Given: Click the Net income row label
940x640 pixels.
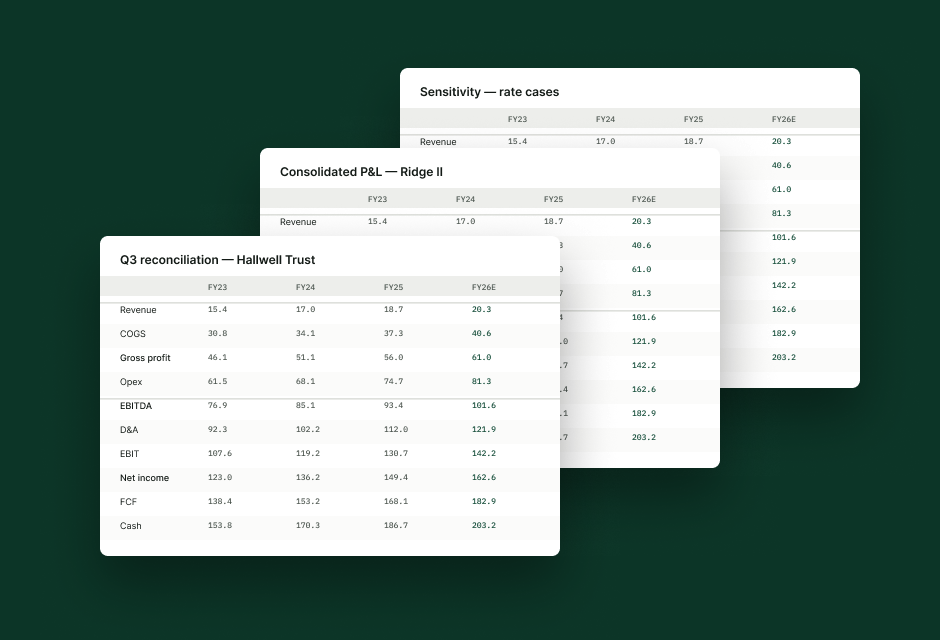Looking at the screenshot, I should (x=144, y=478).
